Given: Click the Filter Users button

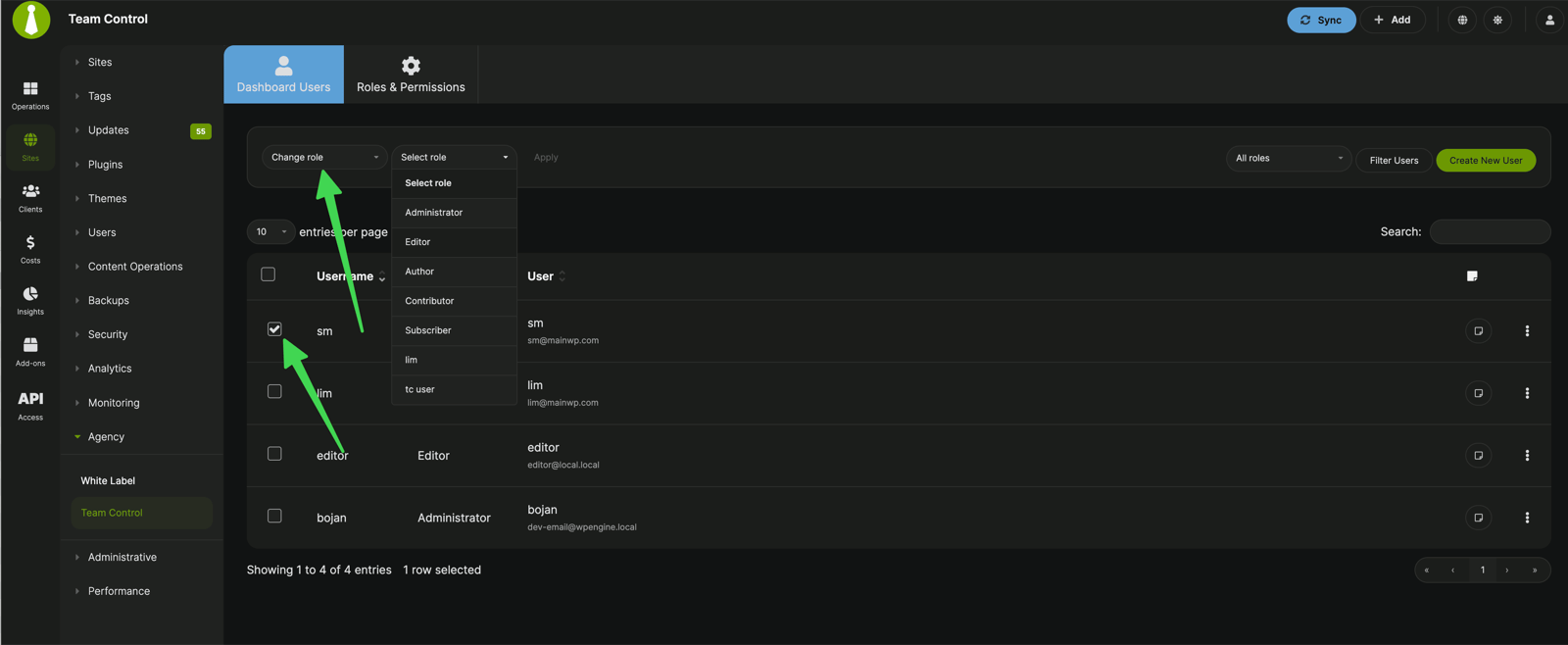Looking at the screenshot, I should (1394, 160).
